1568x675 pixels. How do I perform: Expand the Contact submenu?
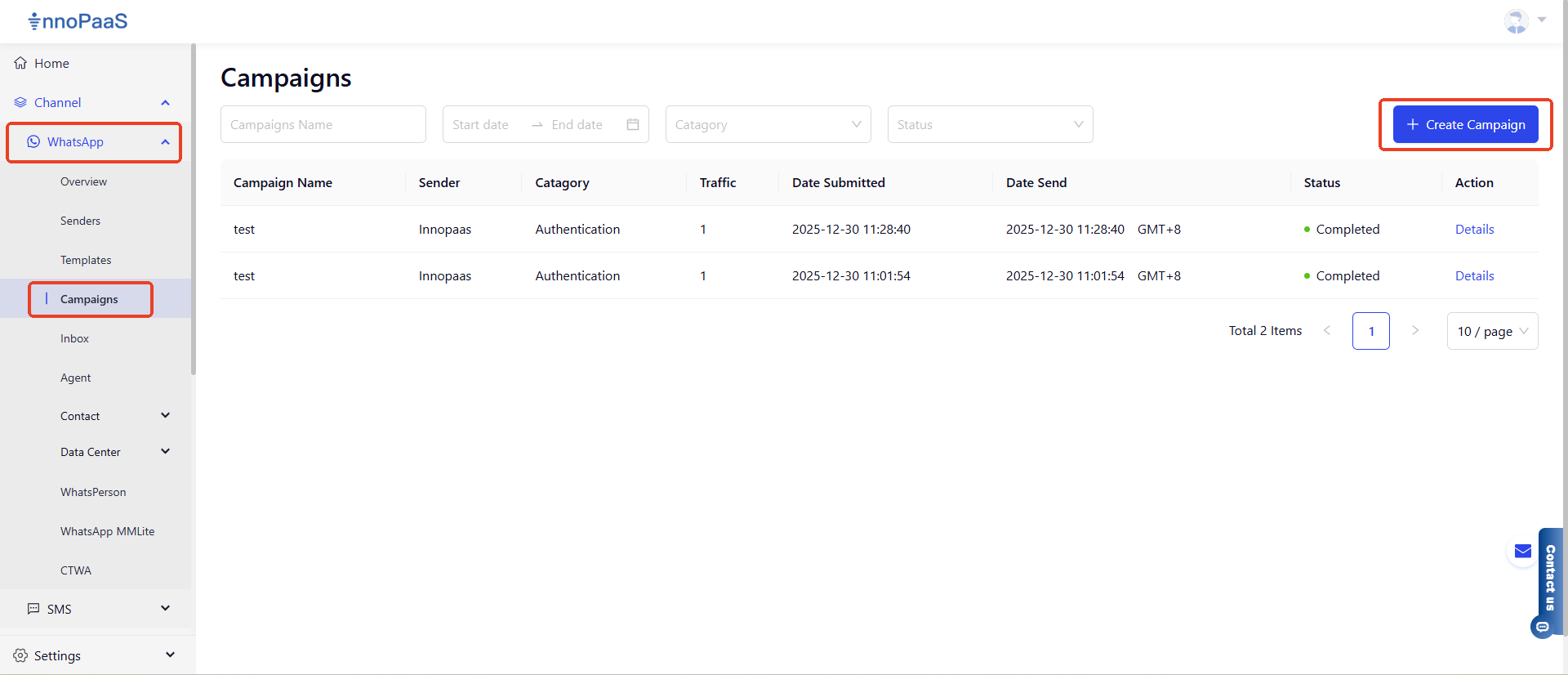point(165,416)
